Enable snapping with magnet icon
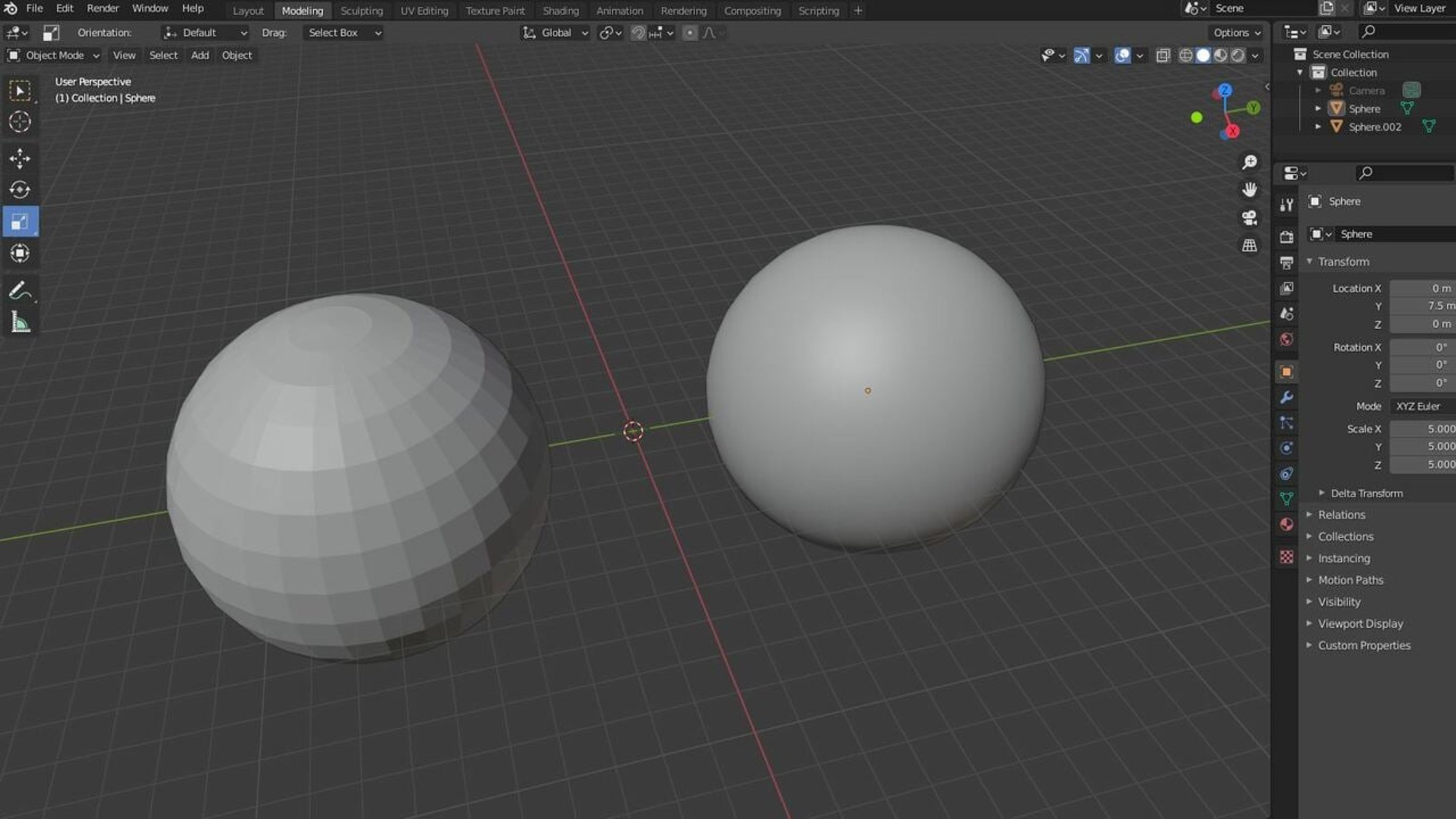The width and height of the screenshot is (1456, 819). [x=638, y=33]
